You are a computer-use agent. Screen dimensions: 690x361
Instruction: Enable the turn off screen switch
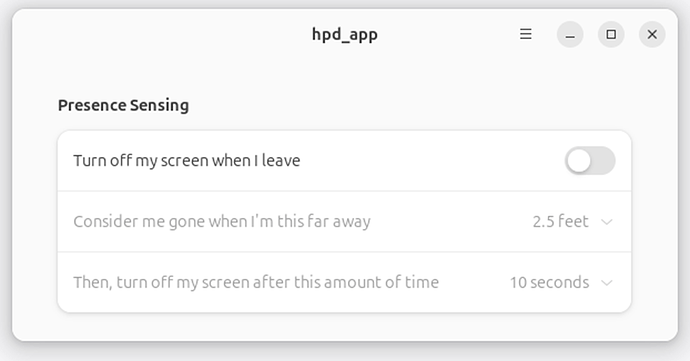point(590,161)
